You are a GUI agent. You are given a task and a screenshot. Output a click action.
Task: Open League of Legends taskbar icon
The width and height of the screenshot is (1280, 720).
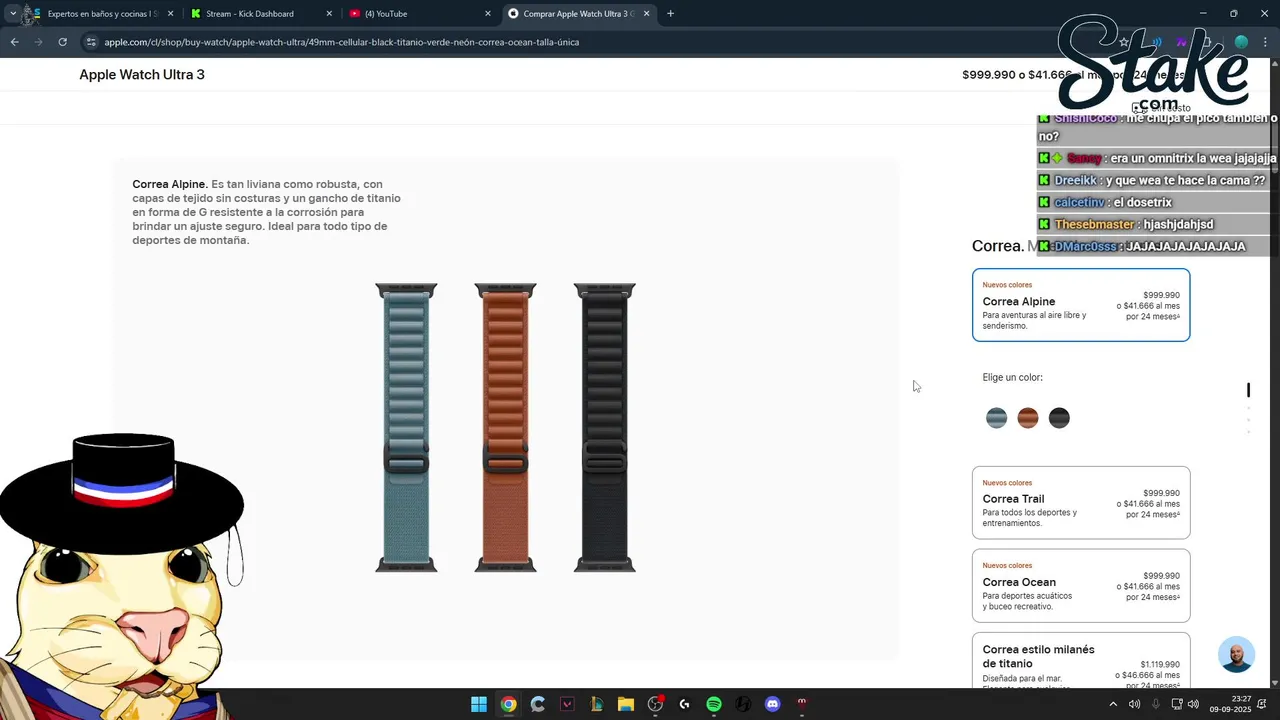tap(596, 704)
